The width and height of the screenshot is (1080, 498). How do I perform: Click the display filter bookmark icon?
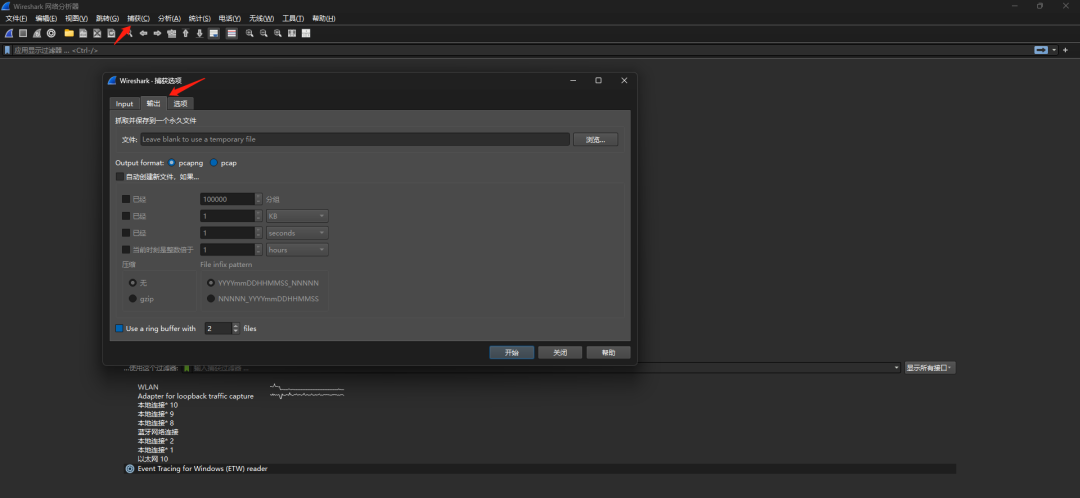(x=8, y=50)
